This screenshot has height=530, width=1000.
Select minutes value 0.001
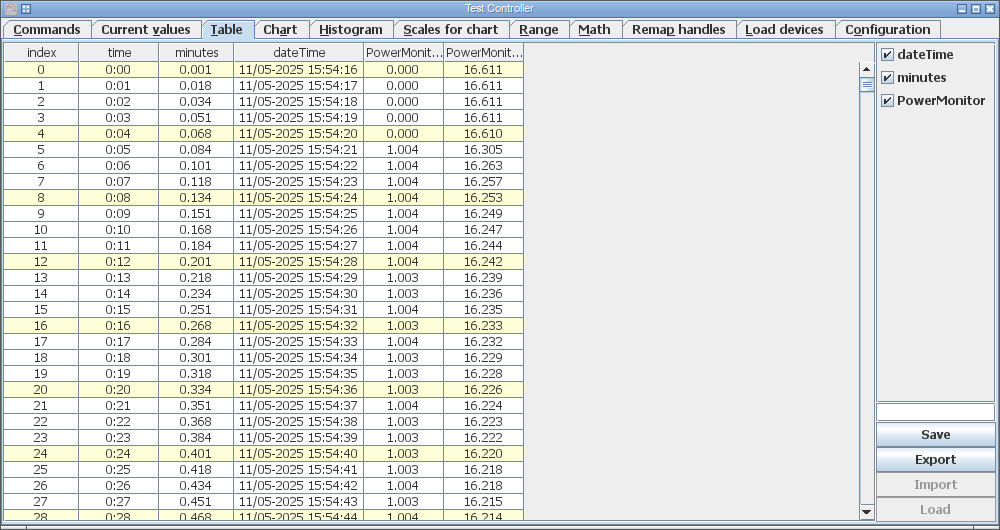point(196,70)
